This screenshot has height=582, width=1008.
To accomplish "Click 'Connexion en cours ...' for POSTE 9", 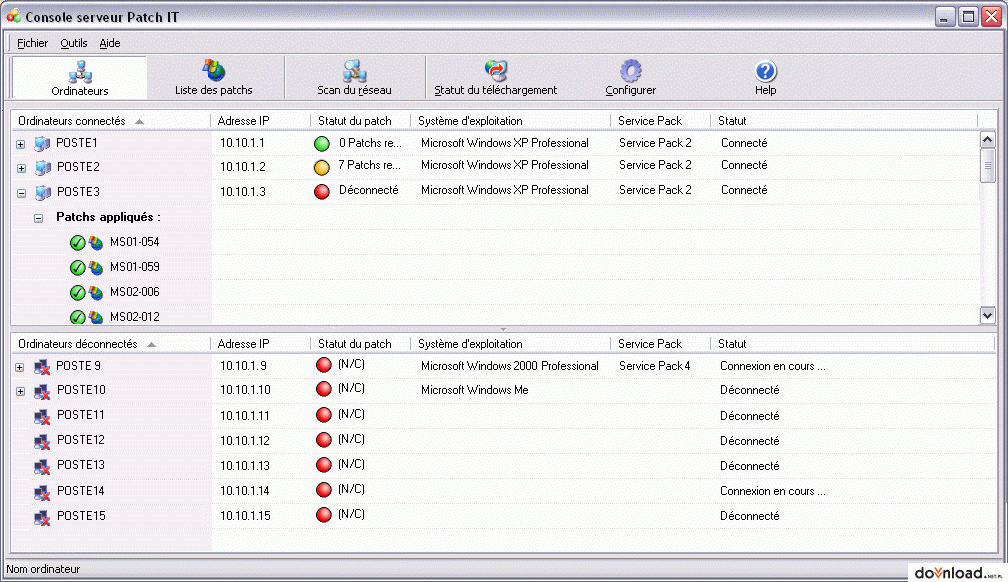I will (773, 366).
